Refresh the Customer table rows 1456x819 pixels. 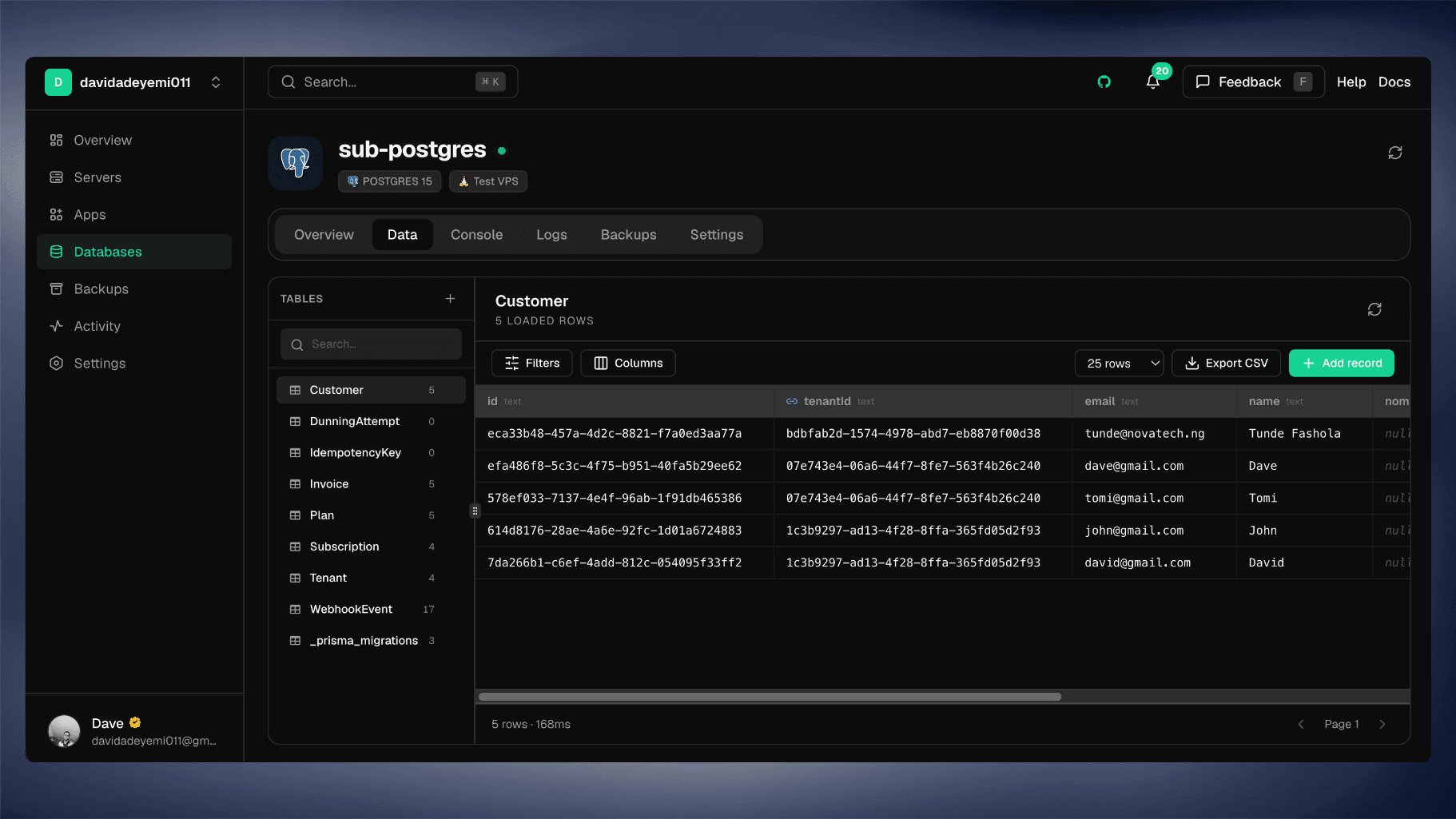click(x=1374, y=309)
